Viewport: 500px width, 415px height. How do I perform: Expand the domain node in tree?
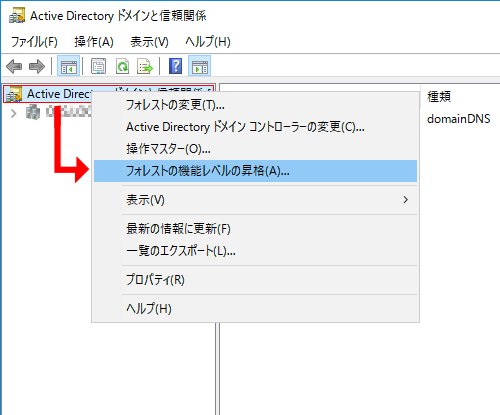[14, 113]
